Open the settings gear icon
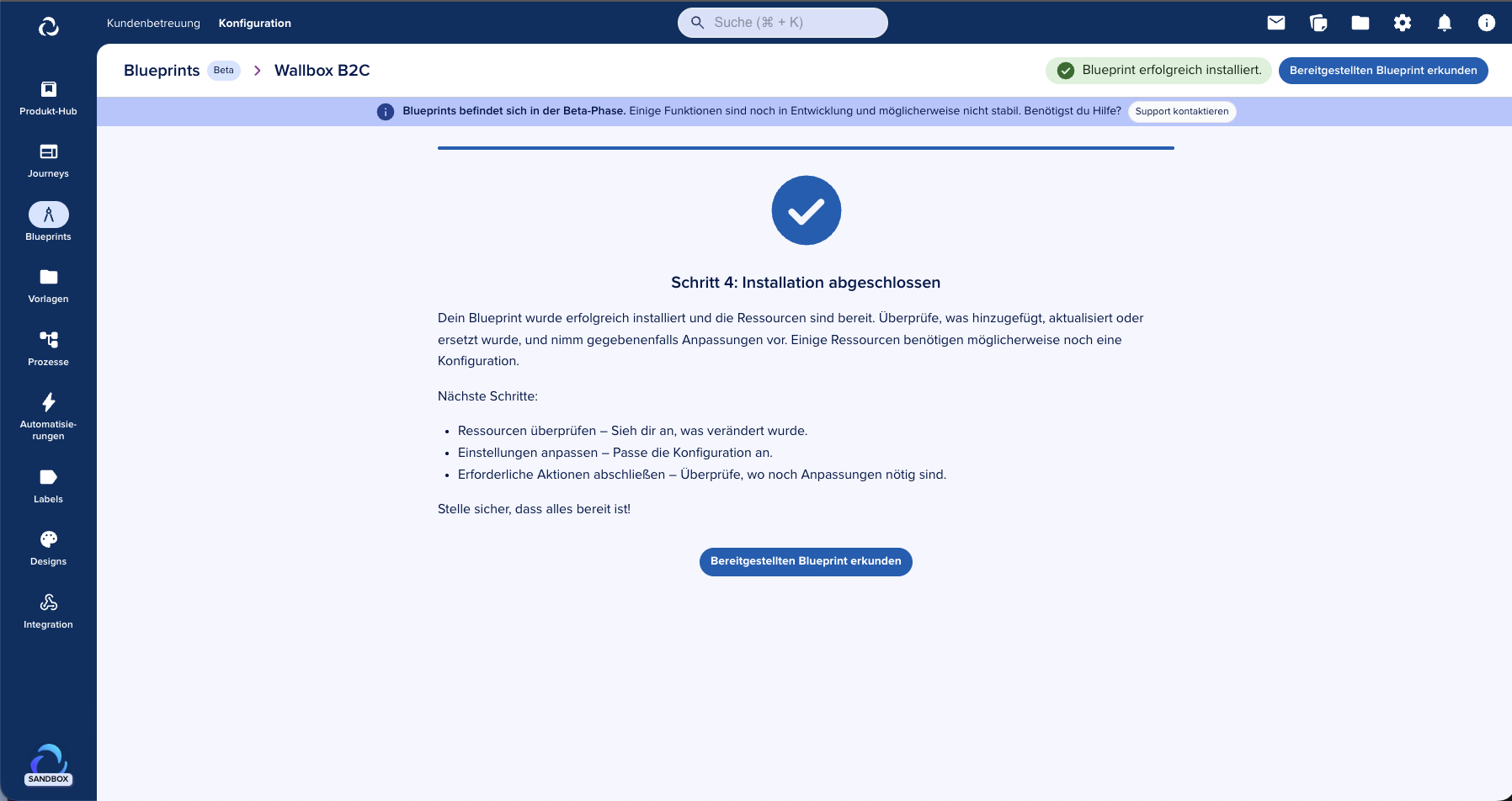Viewport: 1512px width, 801px height. click(1403, 23)
